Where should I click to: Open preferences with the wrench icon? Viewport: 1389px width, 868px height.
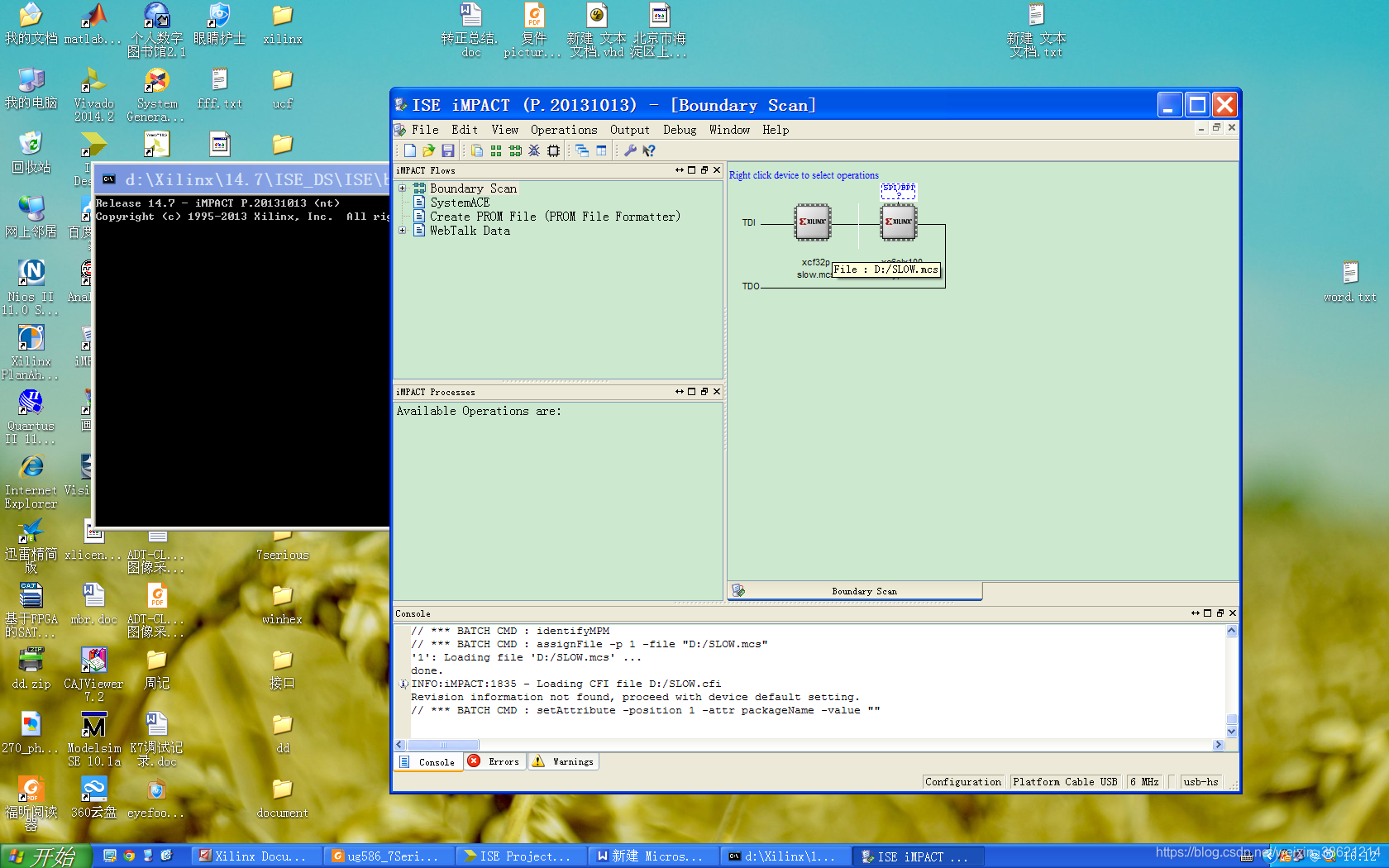[x=630, y=150]
